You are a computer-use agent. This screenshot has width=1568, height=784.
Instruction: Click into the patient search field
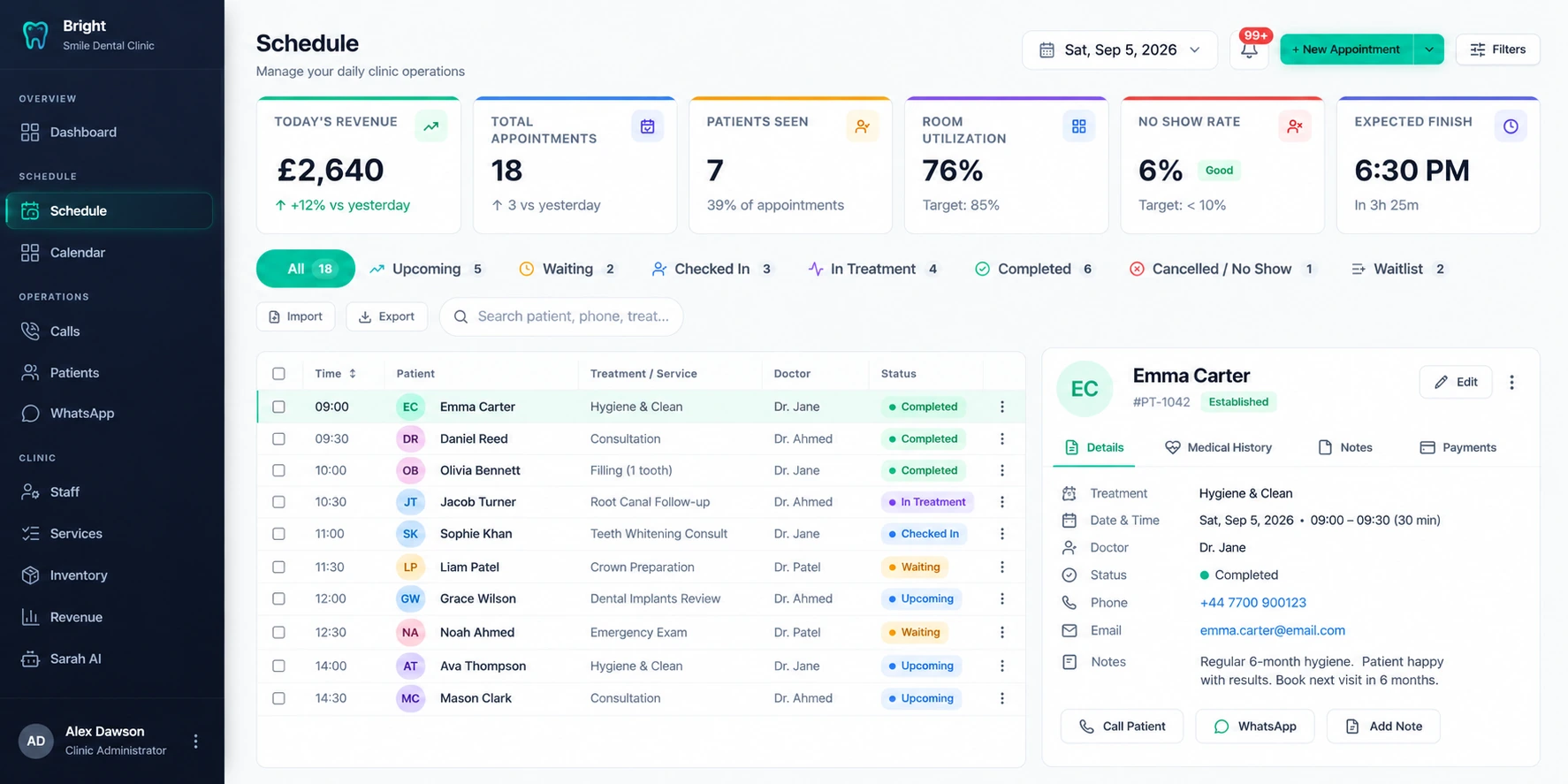coord(561,316)
